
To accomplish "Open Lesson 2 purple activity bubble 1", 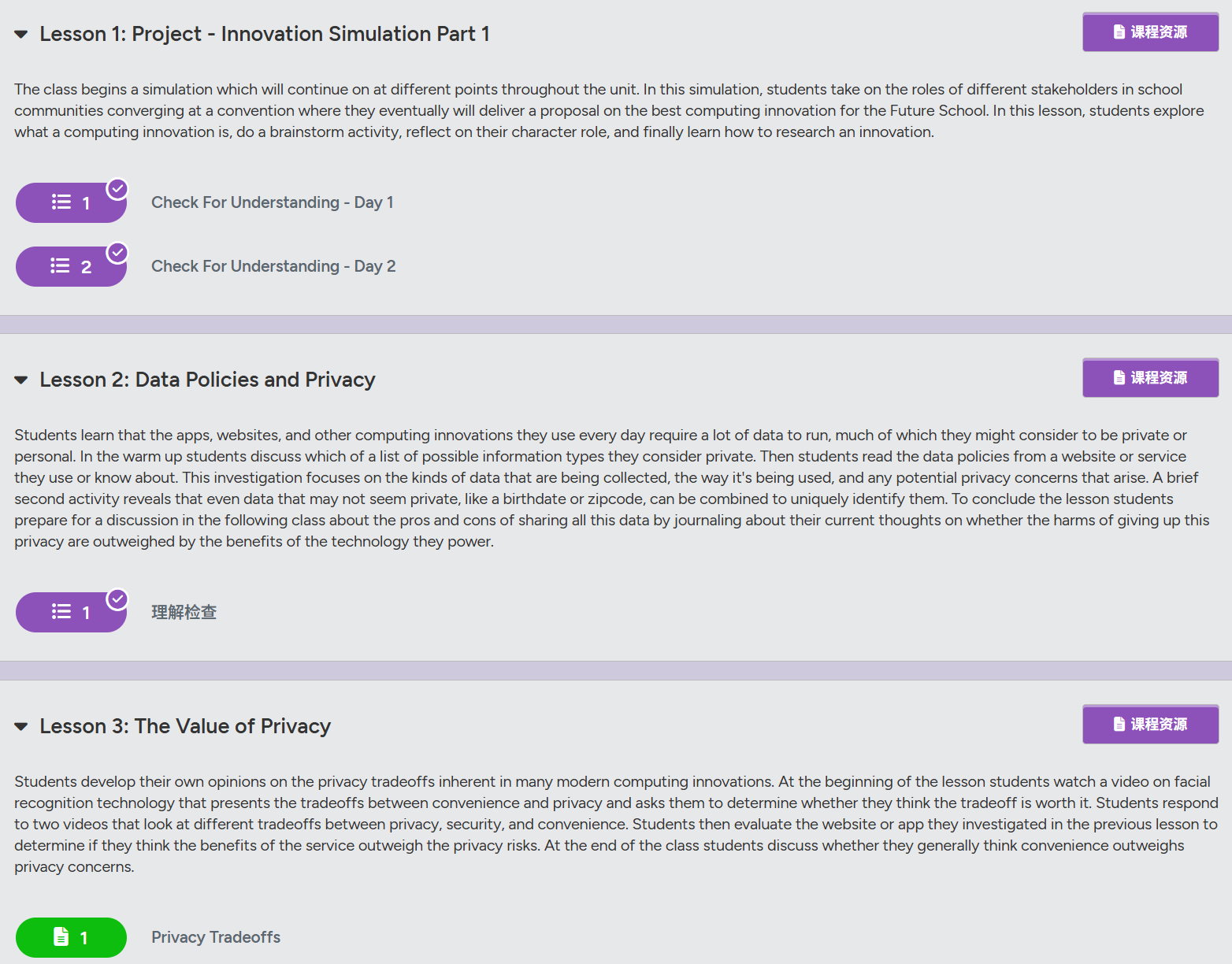I will coord(71,612).
